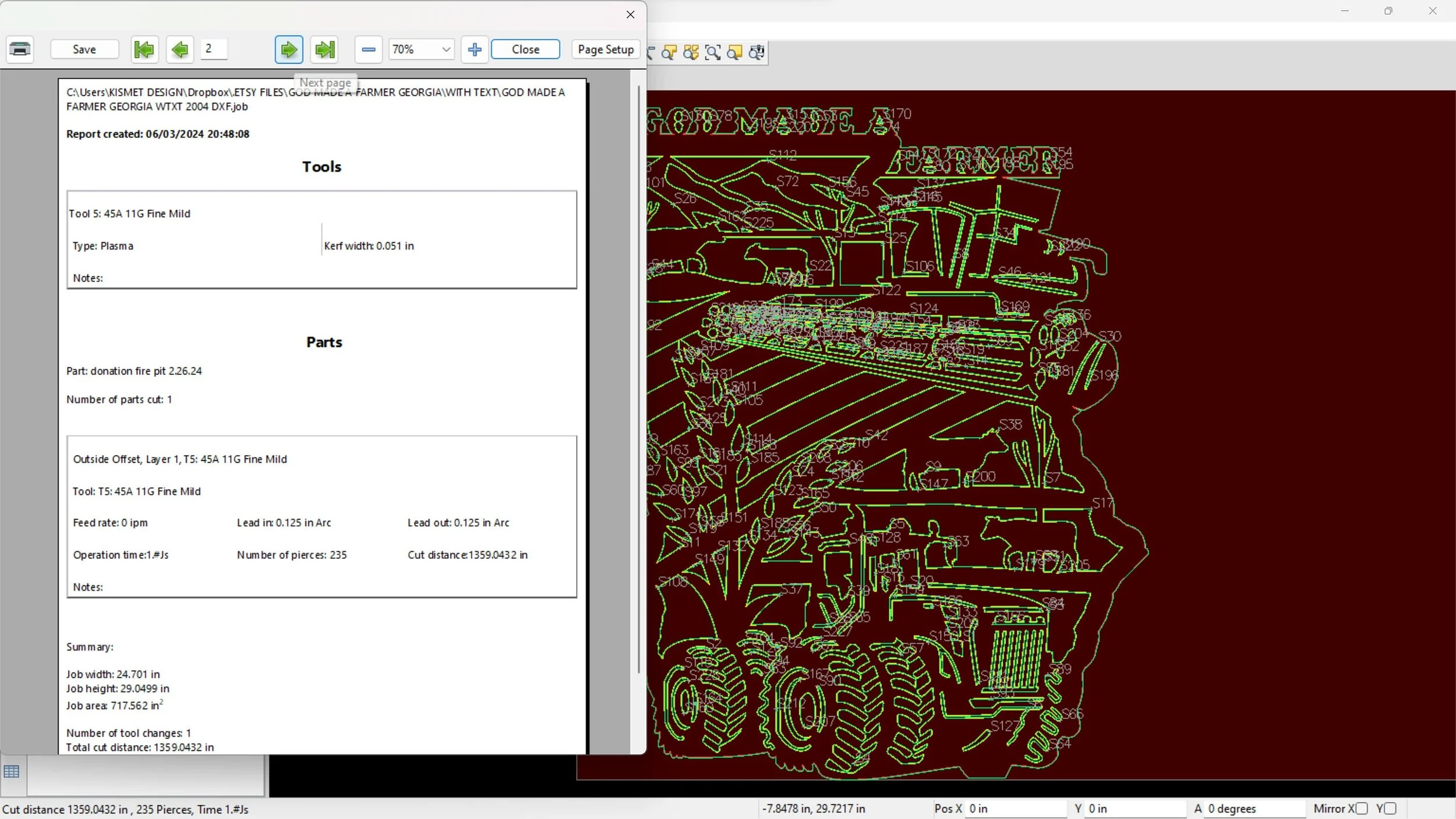
Task: Open Page Setup dialog
Action: (606, 49)
